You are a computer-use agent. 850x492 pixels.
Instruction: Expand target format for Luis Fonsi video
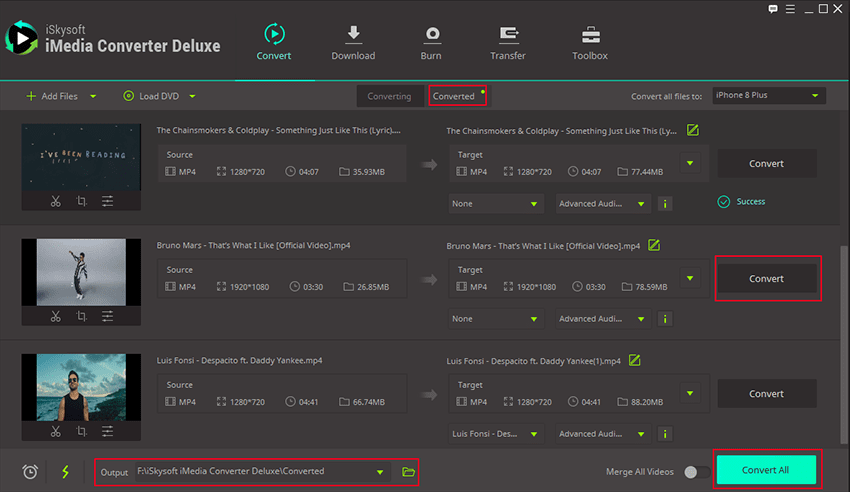tap(690, 393)
